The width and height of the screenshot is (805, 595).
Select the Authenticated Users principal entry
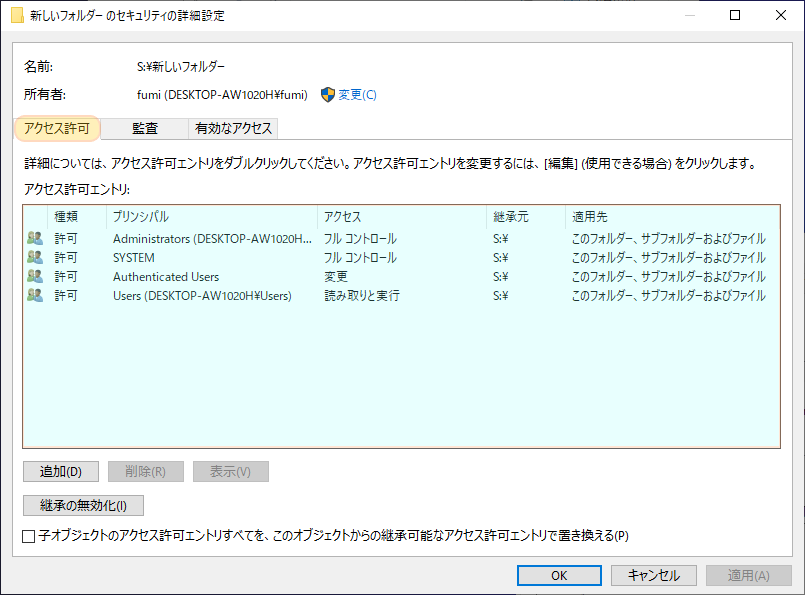[x=166, y=277]
